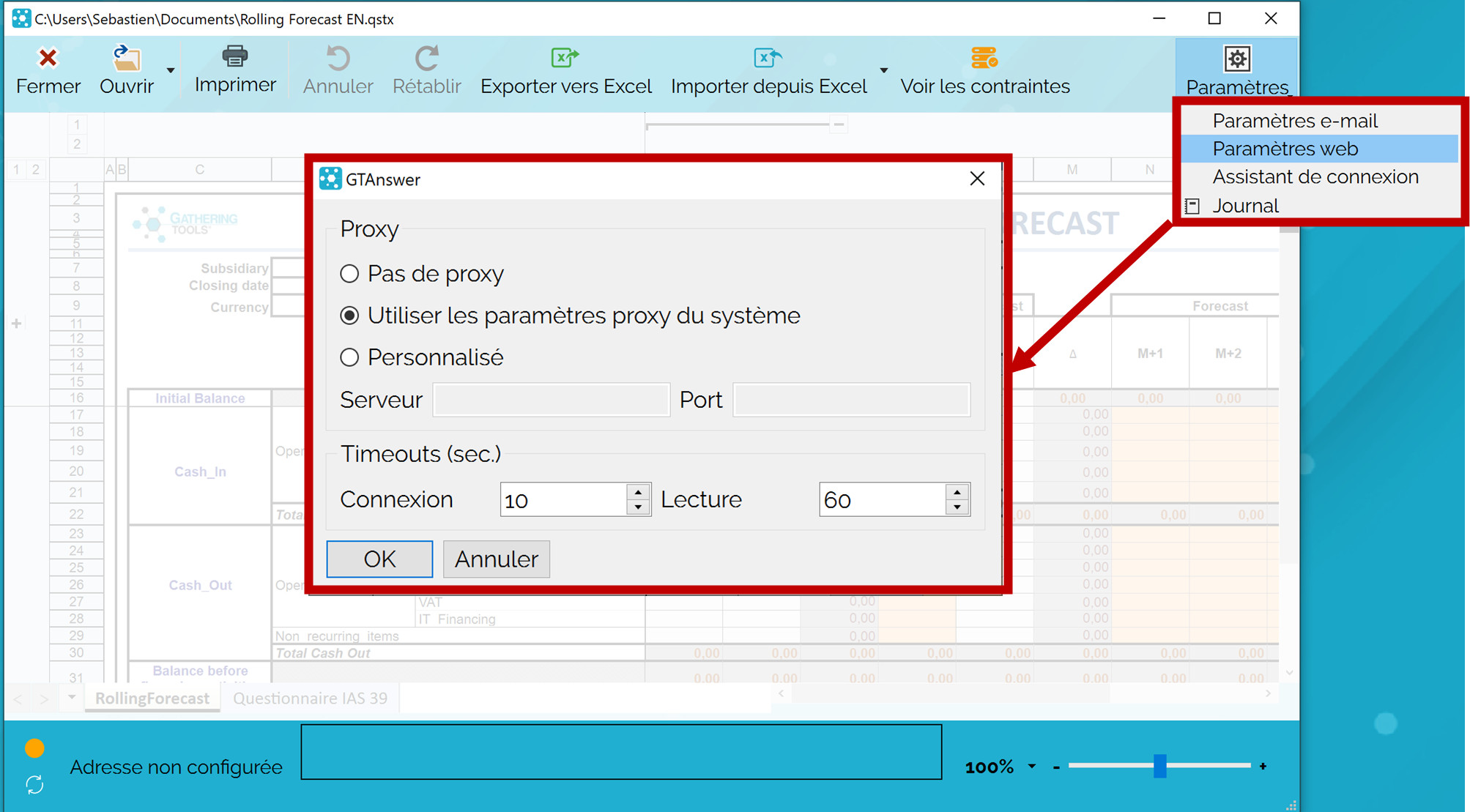Image resolution: width=1470 pixels, height=812 pixels.
Task: Click the refresh sync icon
Action: click(x=34, y=785)
